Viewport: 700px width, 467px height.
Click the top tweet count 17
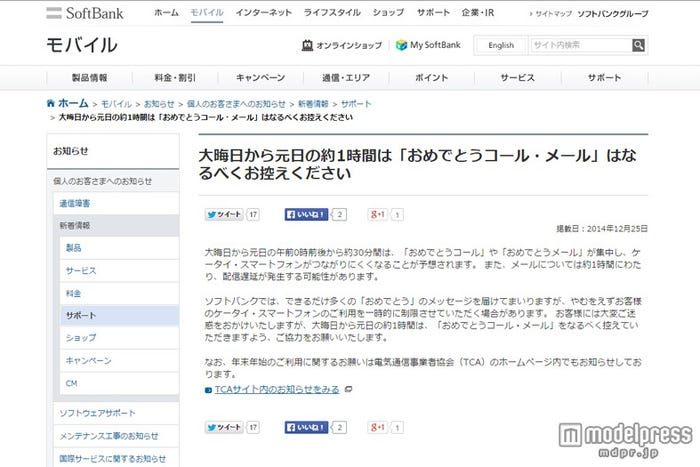coord(253,215)
